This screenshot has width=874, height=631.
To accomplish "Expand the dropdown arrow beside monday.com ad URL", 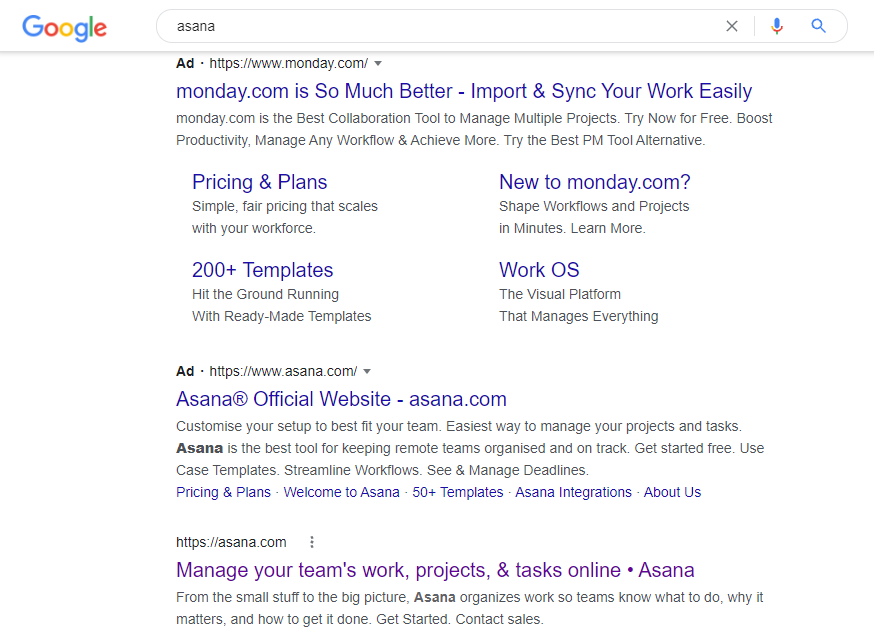I will [378, 64].
